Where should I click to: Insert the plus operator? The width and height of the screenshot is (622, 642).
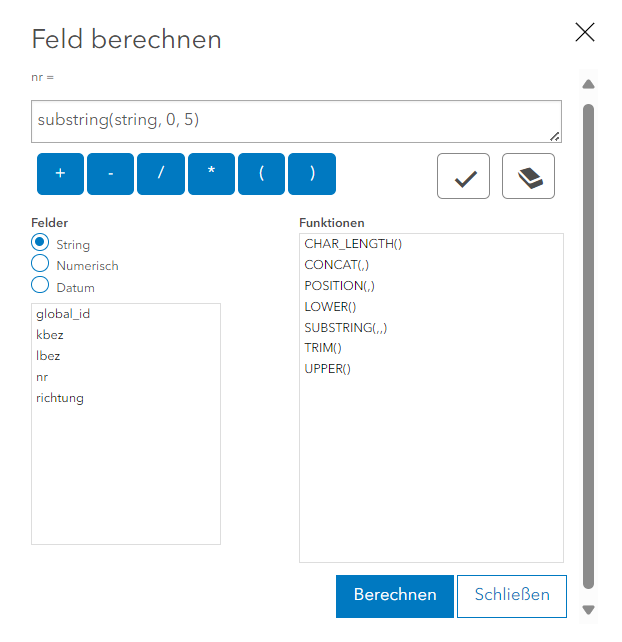click(x=60, y=174)
